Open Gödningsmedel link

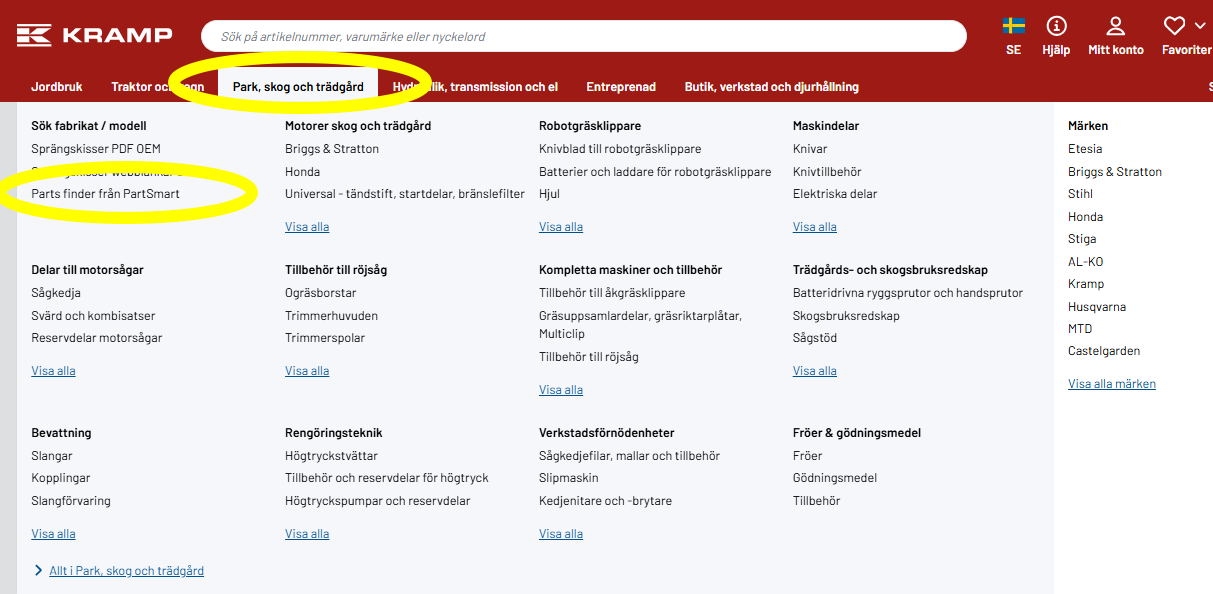pos(835,478)
